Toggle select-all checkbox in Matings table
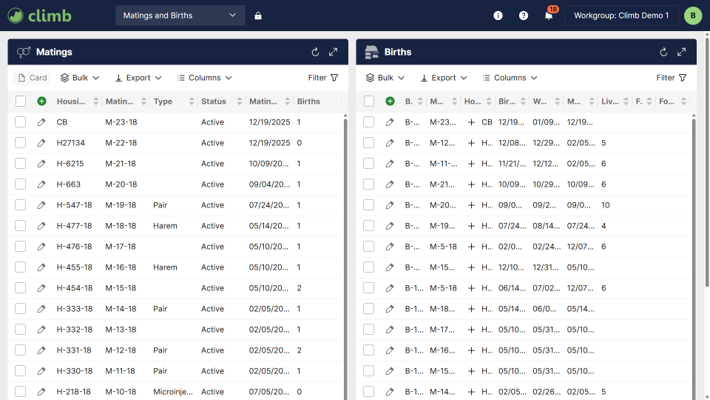The width and height of the screenshot is (710, 400). click(x=20, y=101)
